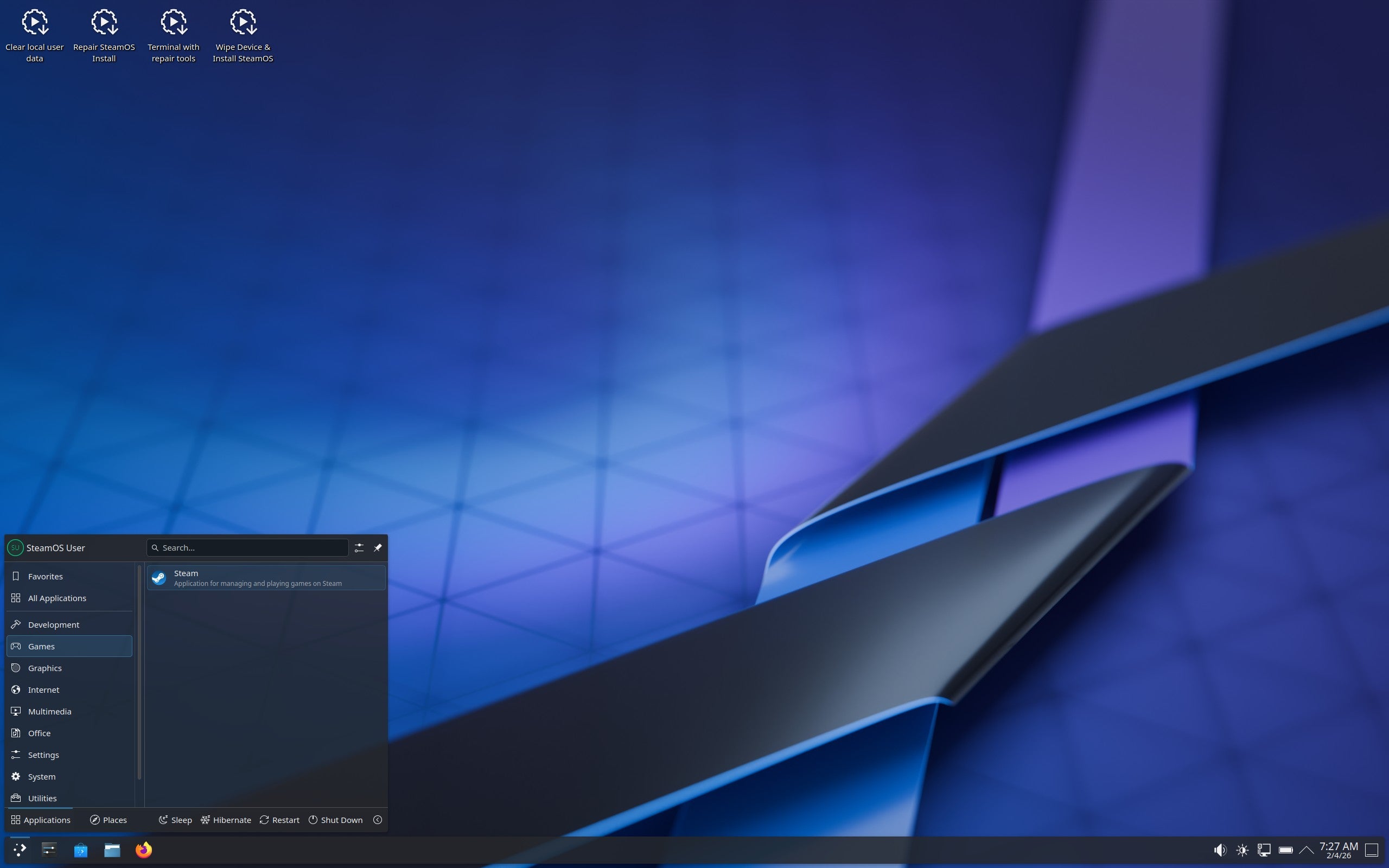Viewport: 1389px width, 868px height.
Task: Open the launcher's configure sort options
Action: [x=359, y=547]
